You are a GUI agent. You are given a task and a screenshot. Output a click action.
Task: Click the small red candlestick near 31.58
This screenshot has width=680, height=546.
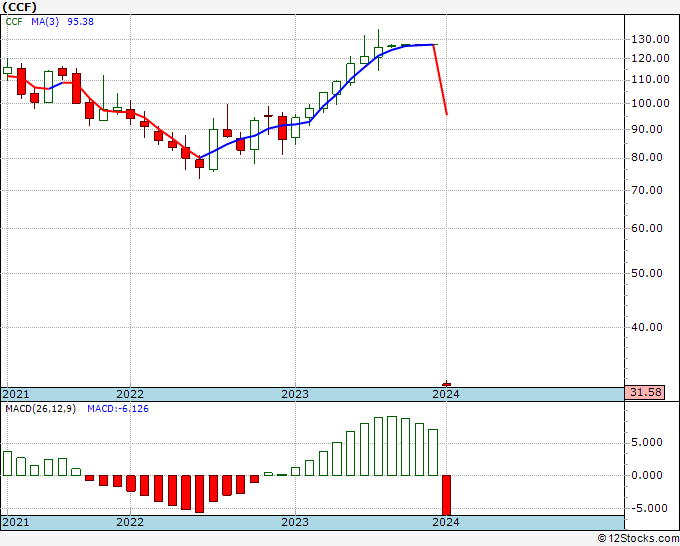(447, 384)
